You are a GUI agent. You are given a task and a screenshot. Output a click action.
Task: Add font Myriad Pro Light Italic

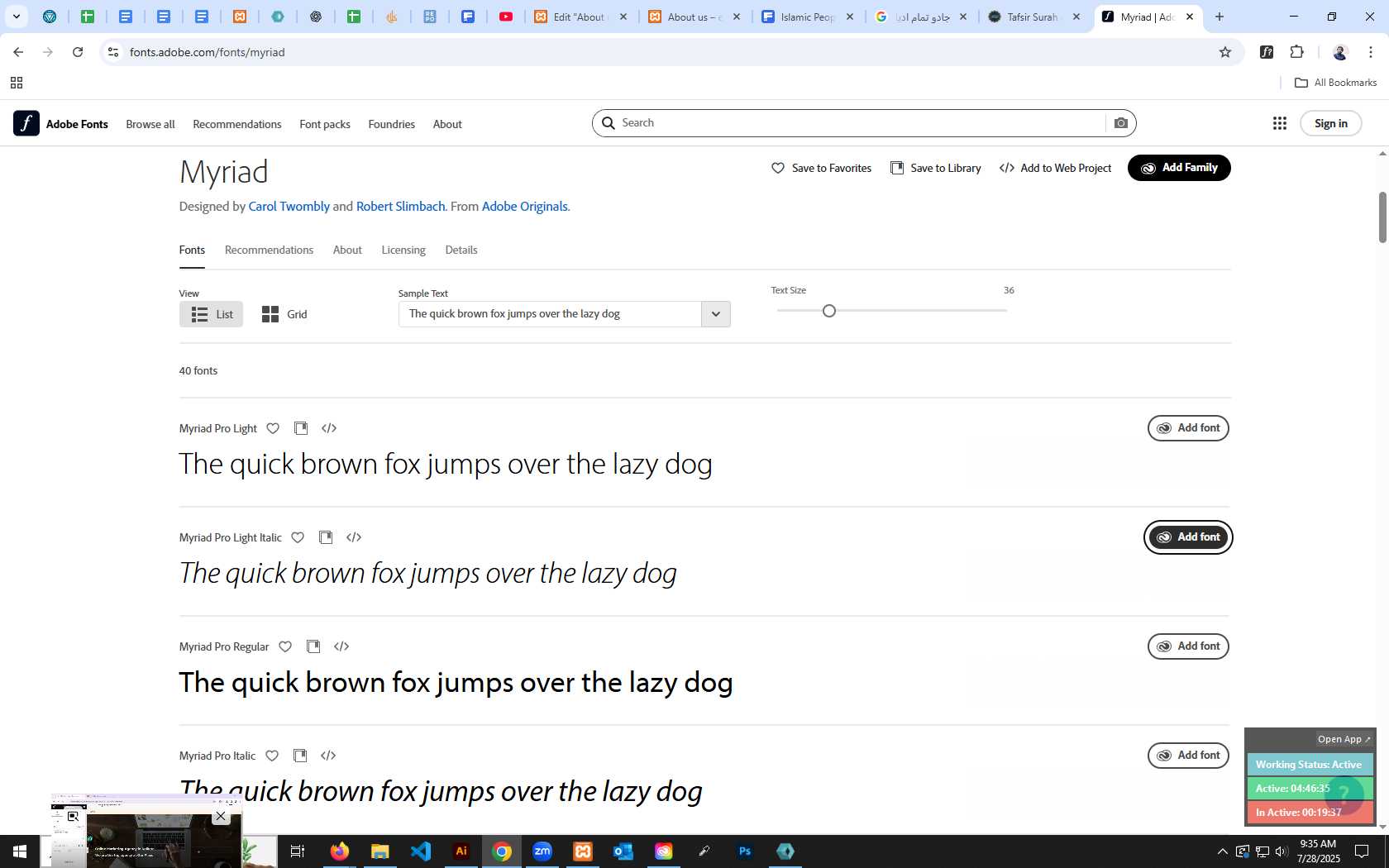tap(1188, 537)
